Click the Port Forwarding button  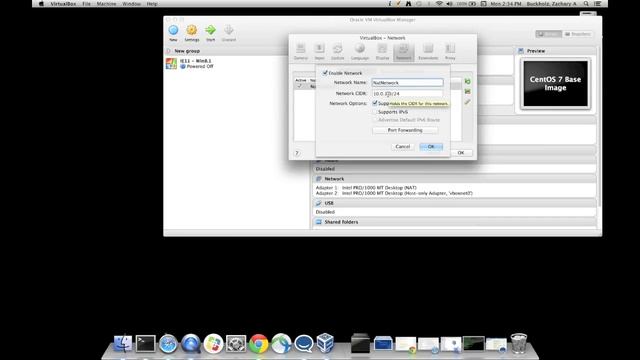tap(405, 130)
